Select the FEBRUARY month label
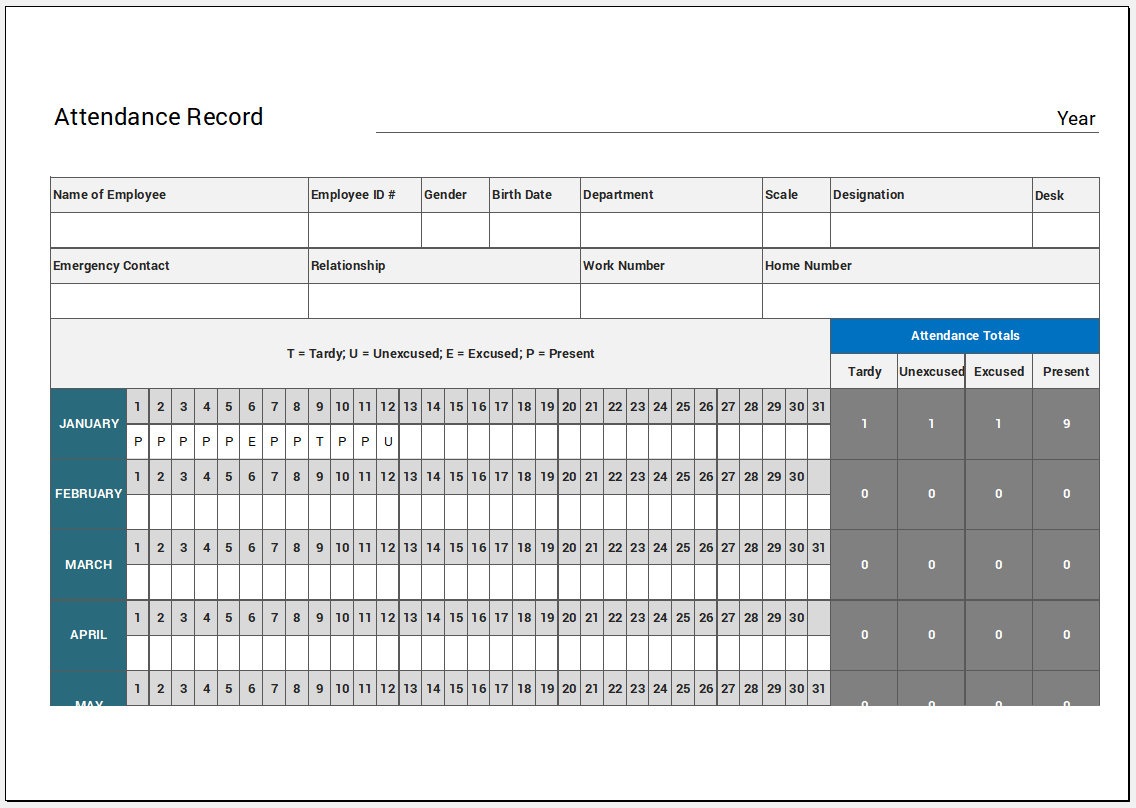The height and width of the screenshot is (808, 1136). click(88, 494)
